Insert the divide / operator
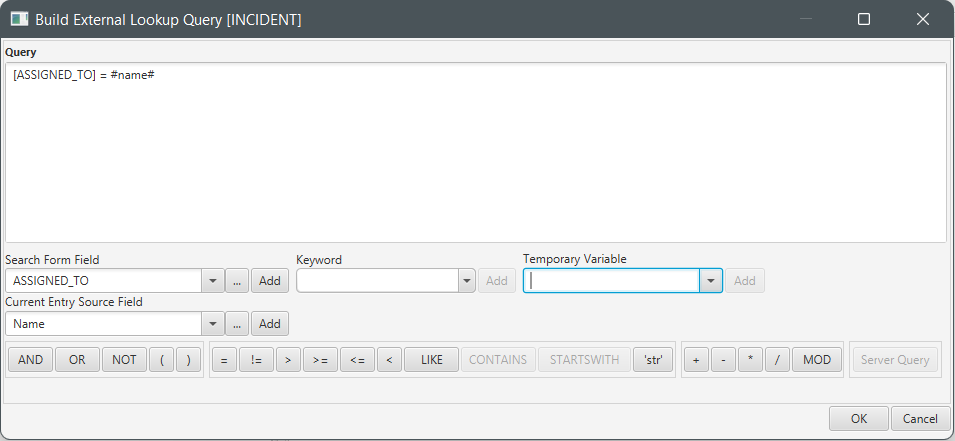The width and height of the screenshot is (955, 441). 777,360
